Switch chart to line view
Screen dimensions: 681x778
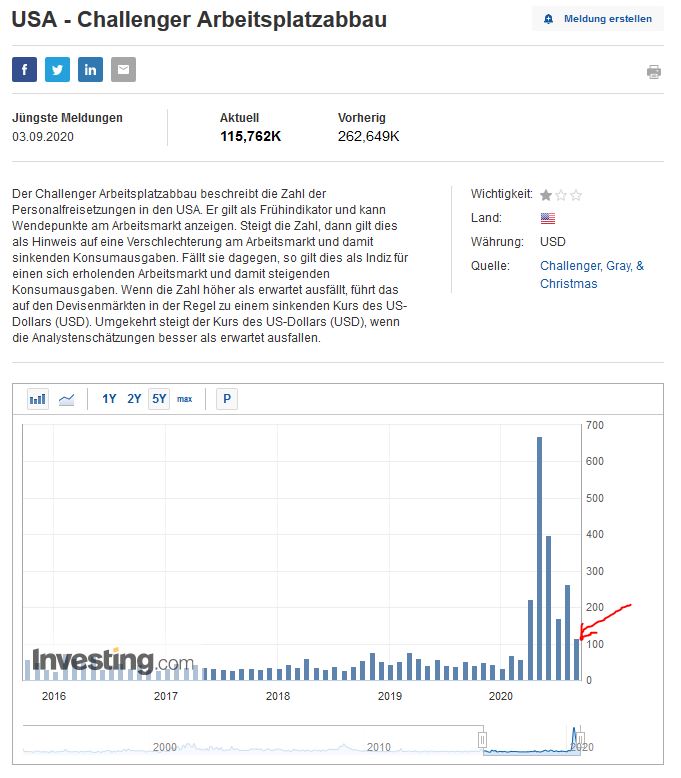click(67, 399)
